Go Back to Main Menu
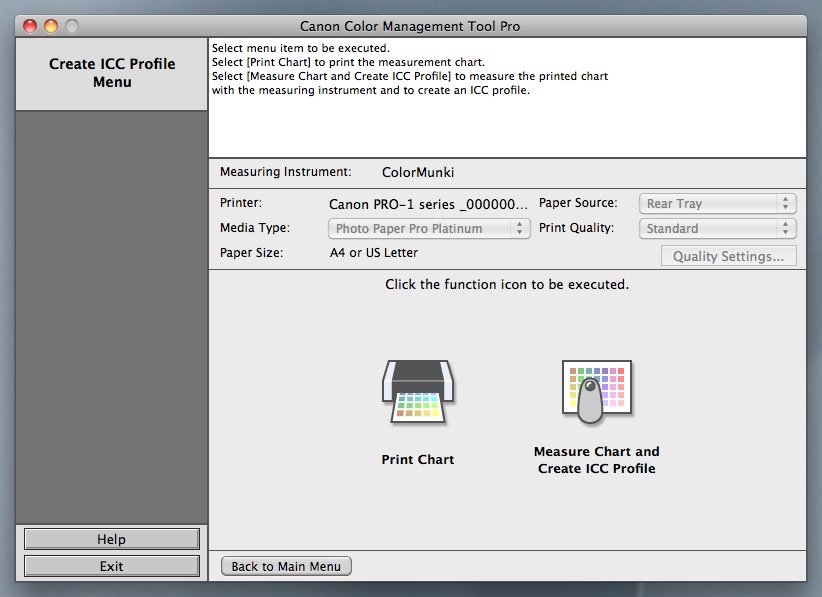This screenshot has height=597, width=822. tap(286, 566)
